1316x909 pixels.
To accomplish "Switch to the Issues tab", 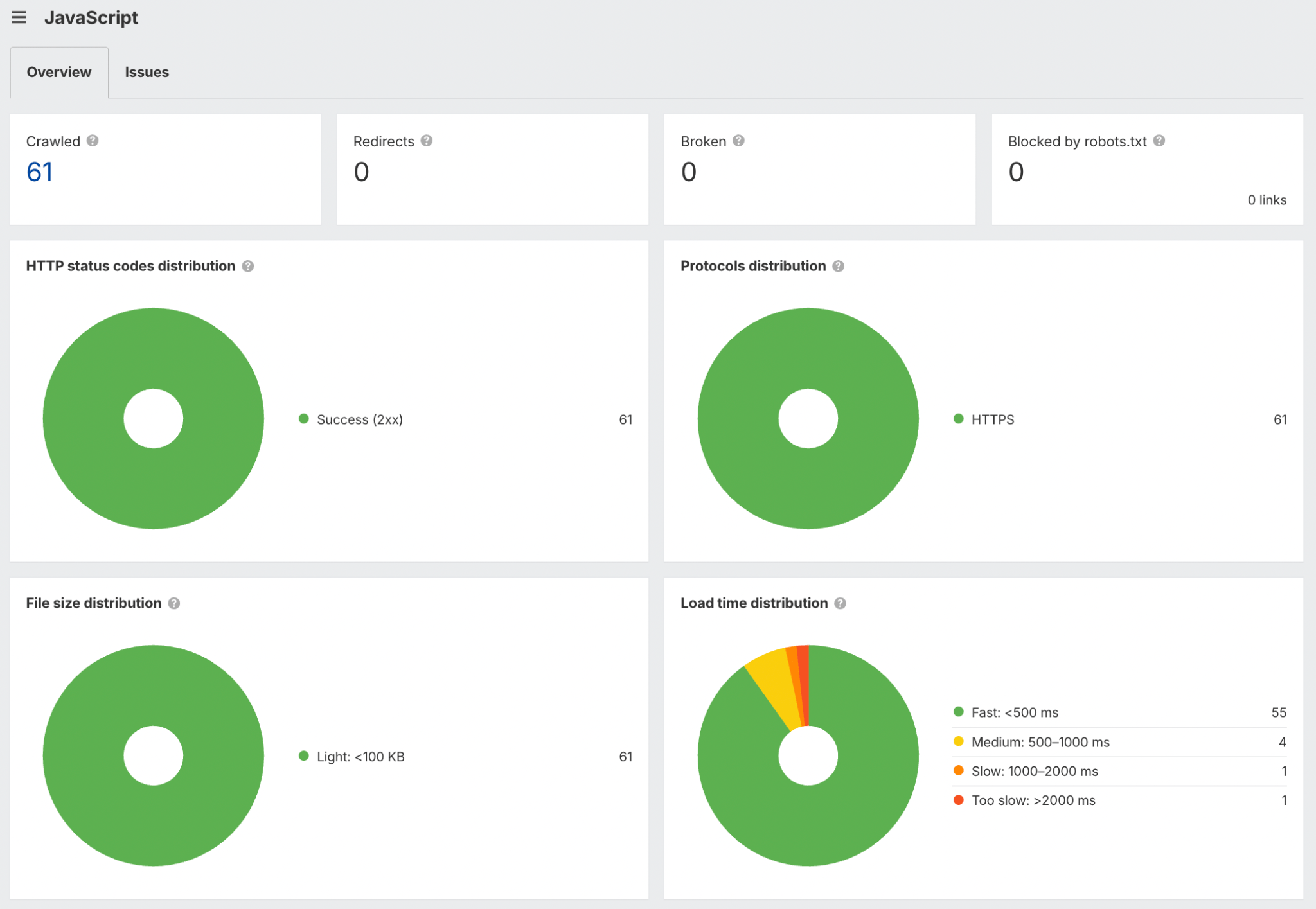I will point(147,72).
